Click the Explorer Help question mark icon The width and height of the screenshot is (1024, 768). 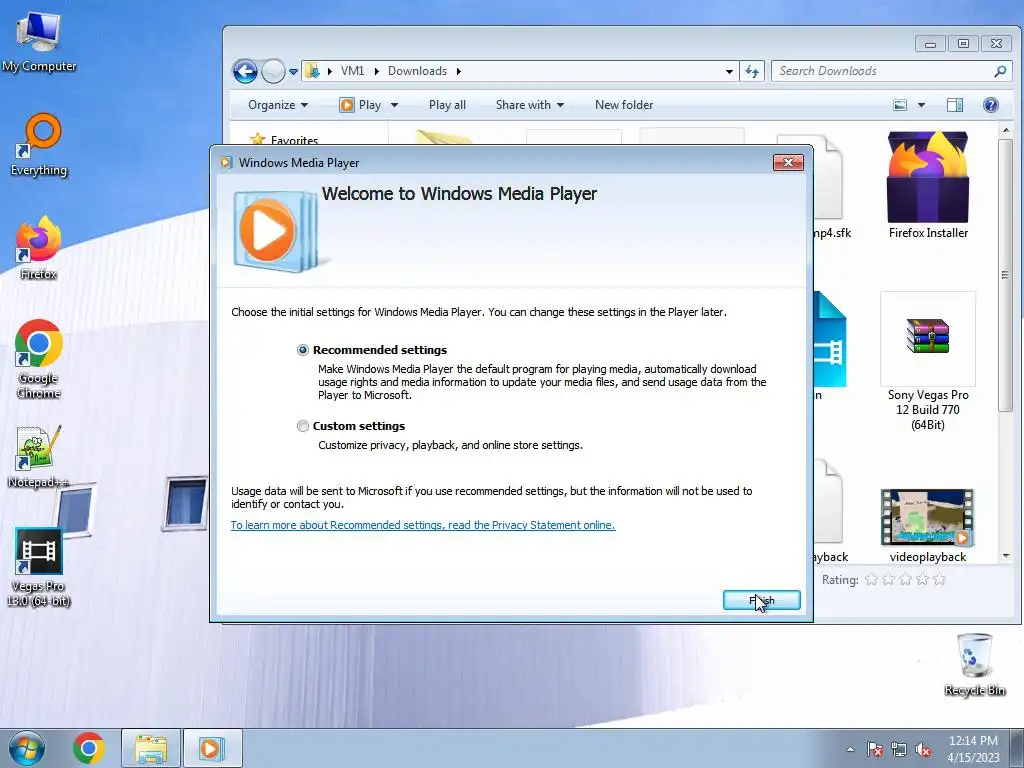(991, 105)
